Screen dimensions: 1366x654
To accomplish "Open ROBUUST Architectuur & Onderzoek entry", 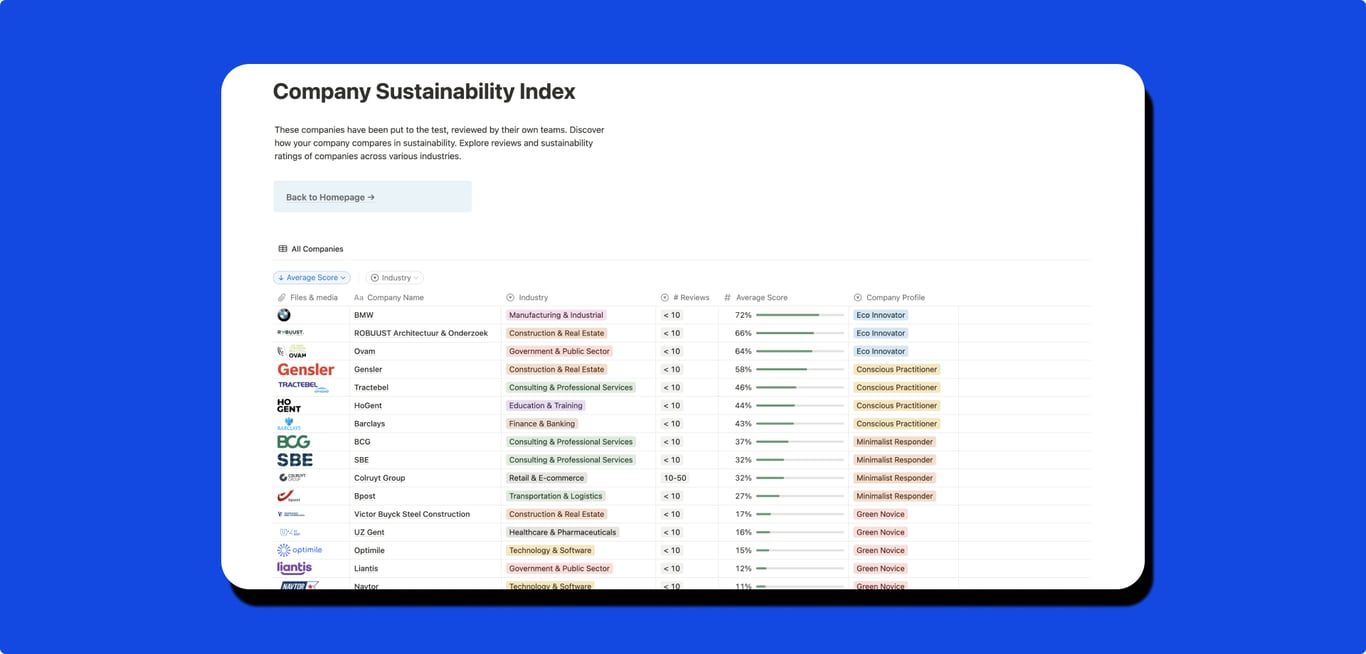I will 421,333.
